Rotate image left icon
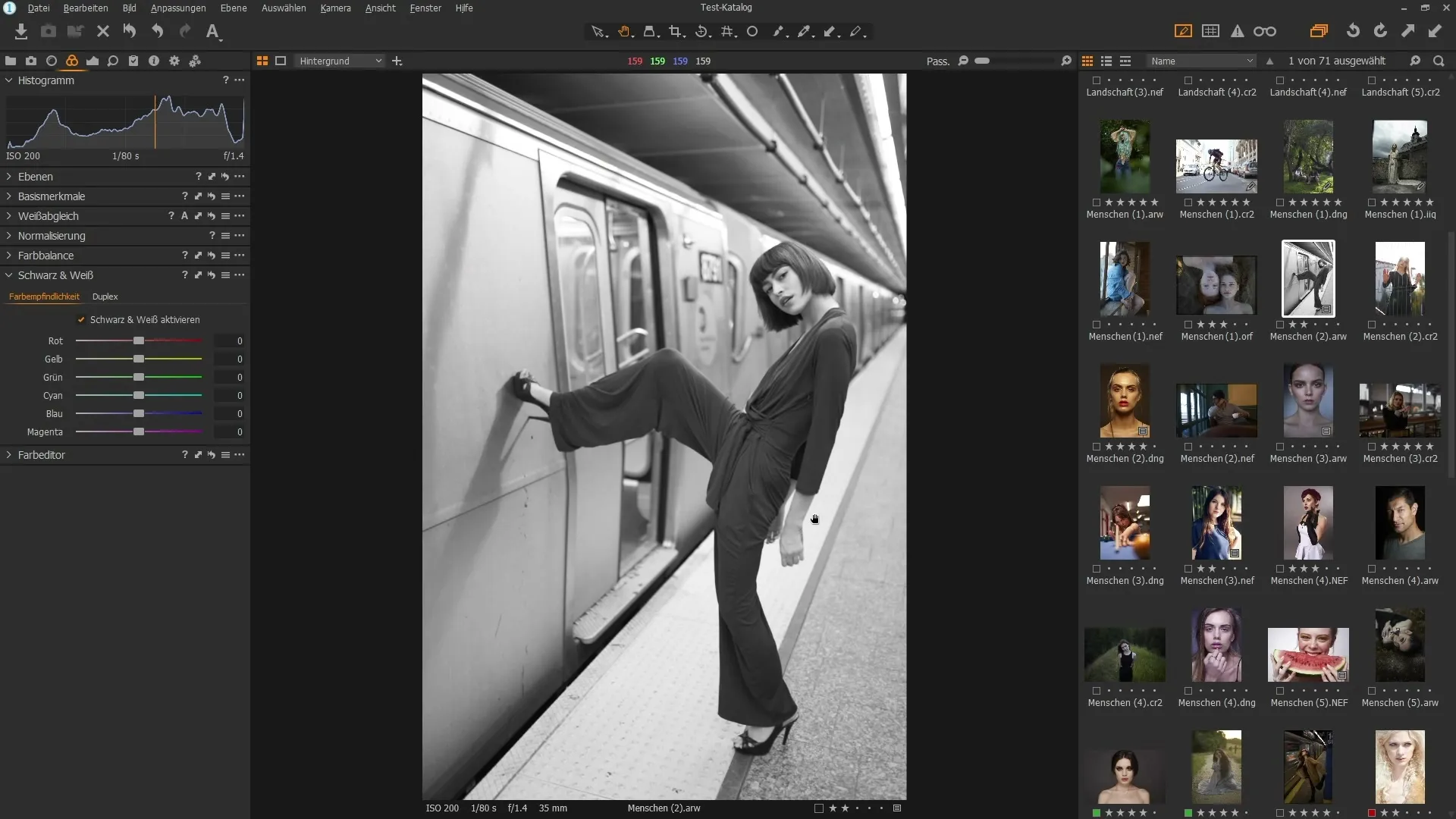Screen dimensions: 1456x819 pos(1353,31)
